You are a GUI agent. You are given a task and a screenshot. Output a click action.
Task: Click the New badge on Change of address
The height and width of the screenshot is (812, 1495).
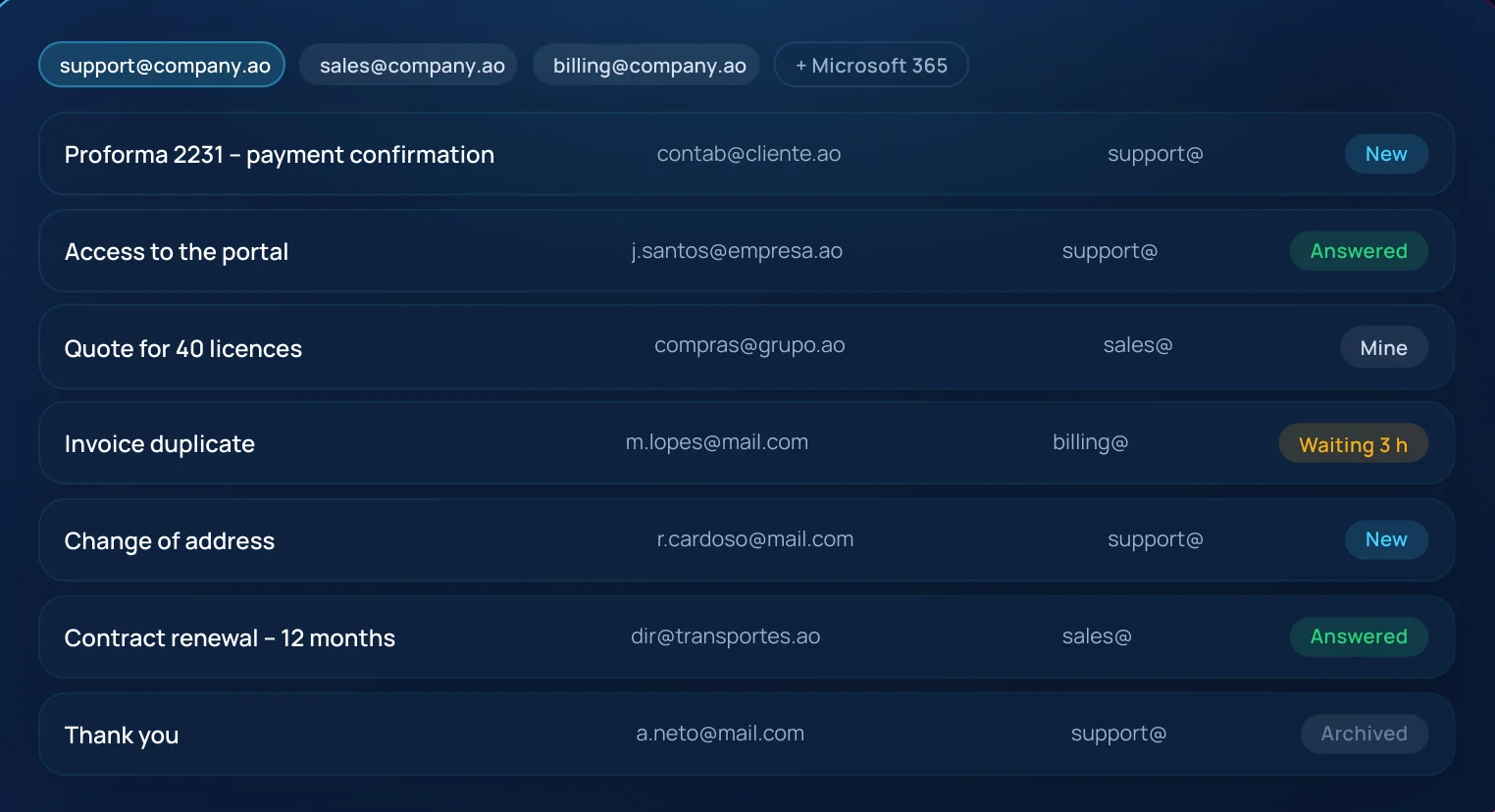(1386, 539)
